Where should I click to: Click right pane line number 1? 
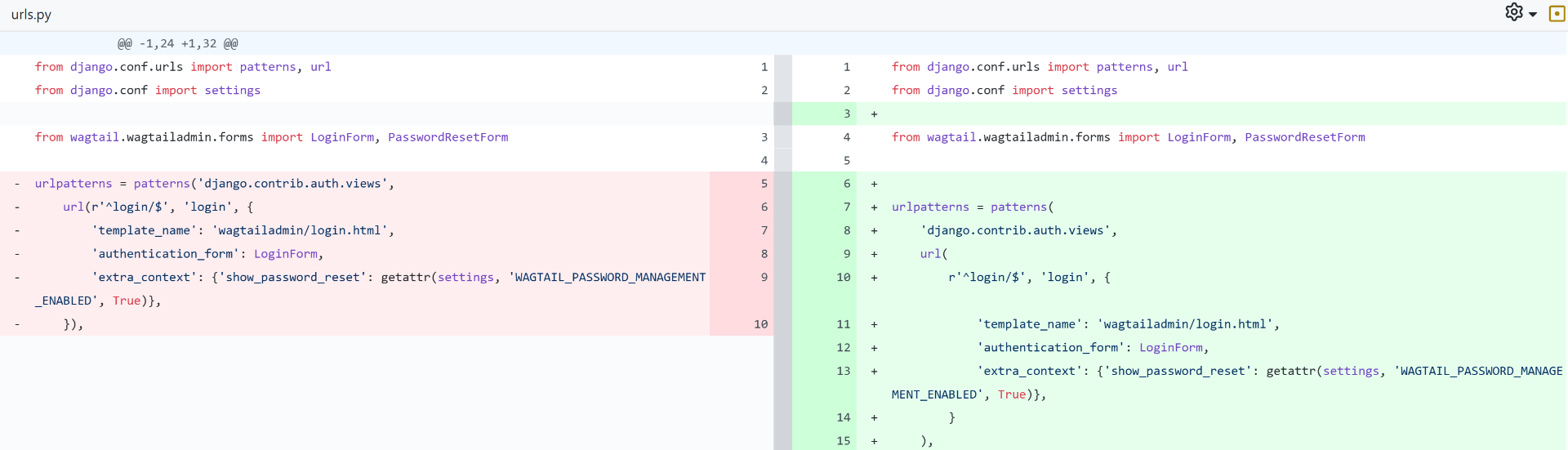[846, 67]
